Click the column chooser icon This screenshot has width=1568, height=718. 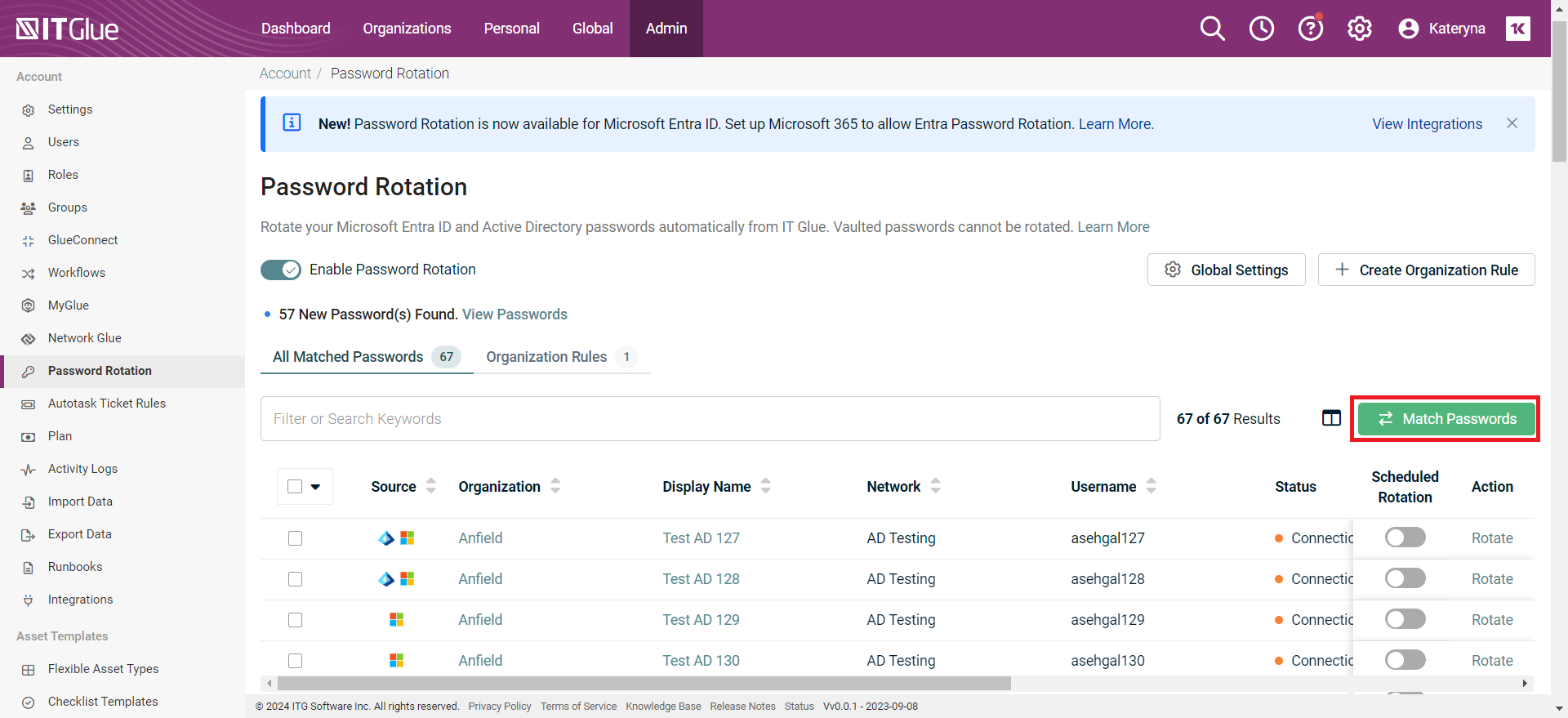coord(1331,418)
